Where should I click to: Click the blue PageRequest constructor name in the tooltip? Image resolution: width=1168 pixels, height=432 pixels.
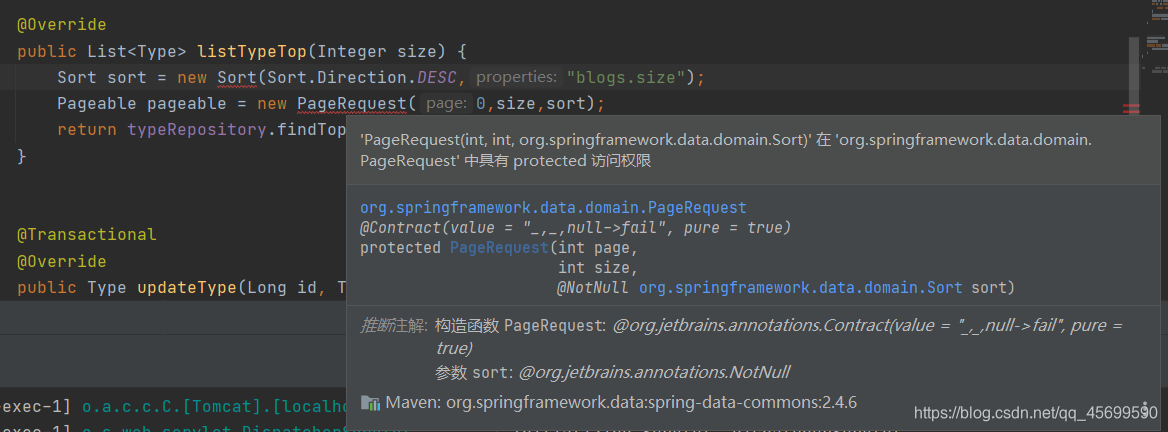499,247
